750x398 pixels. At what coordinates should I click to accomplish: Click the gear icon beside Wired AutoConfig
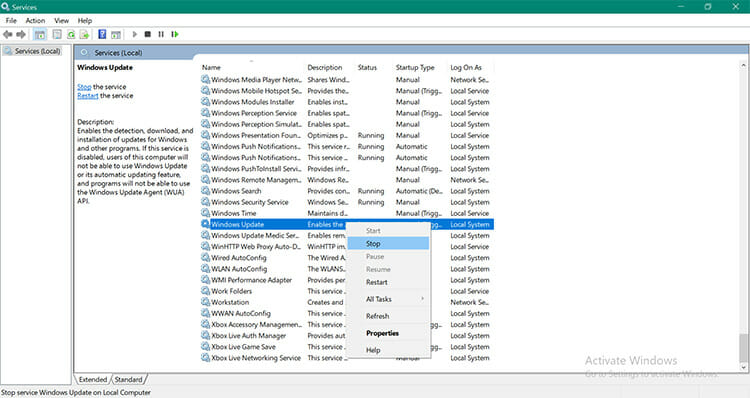[205, 258]
